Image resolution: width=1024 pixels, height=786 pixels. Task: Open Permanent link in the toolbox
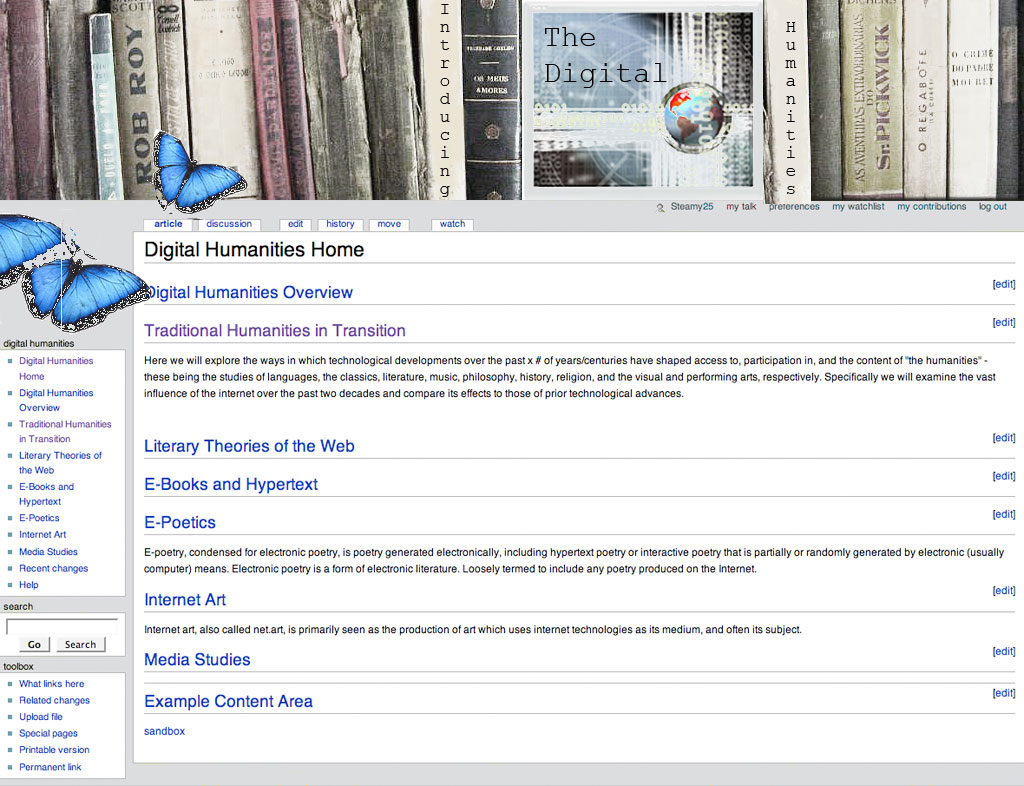click(x=50, y=767)
